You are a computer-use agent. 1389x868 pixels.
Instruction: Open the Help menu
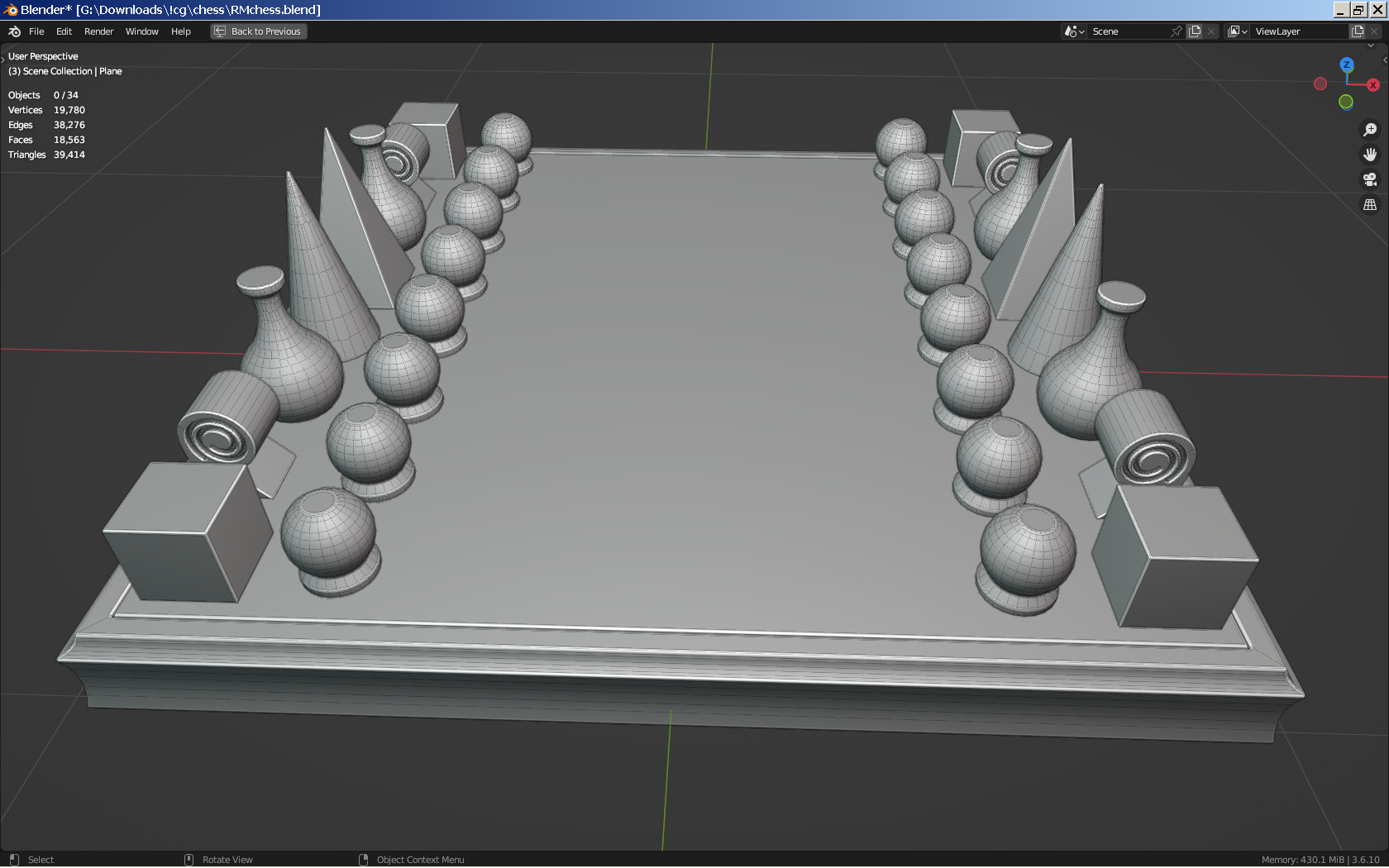[180, 31]
